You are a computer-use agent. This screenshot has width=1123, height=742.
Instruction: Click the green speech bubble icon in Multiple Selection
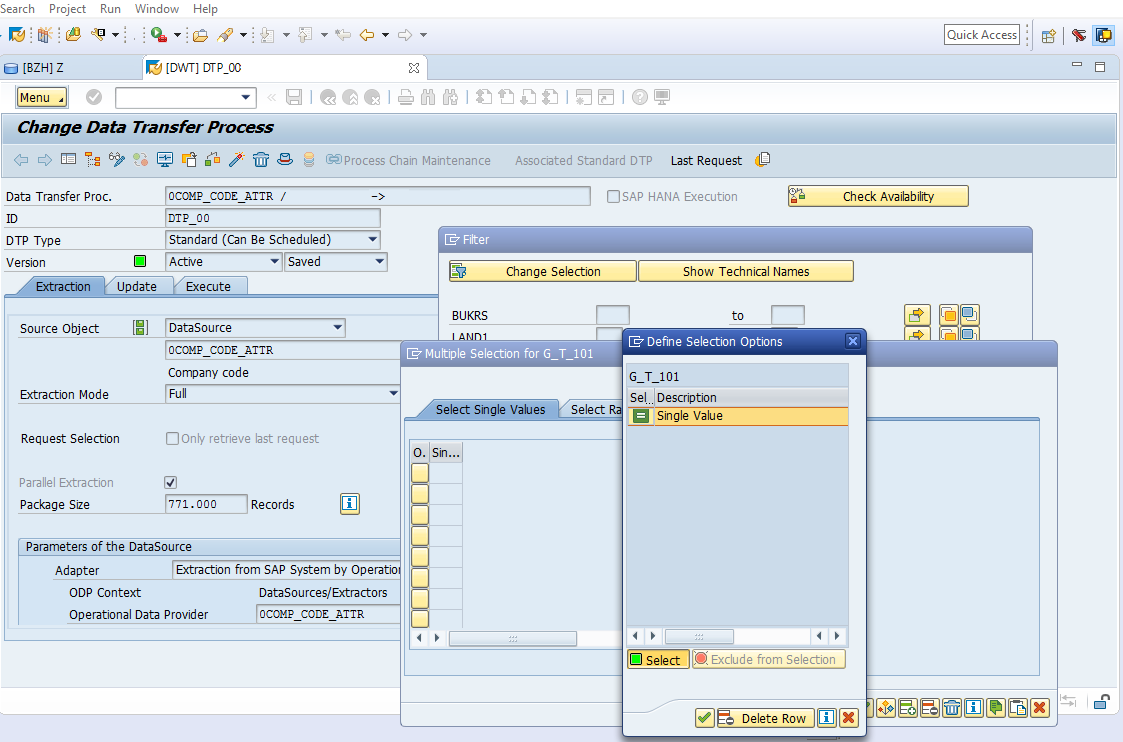pos(996,708)
